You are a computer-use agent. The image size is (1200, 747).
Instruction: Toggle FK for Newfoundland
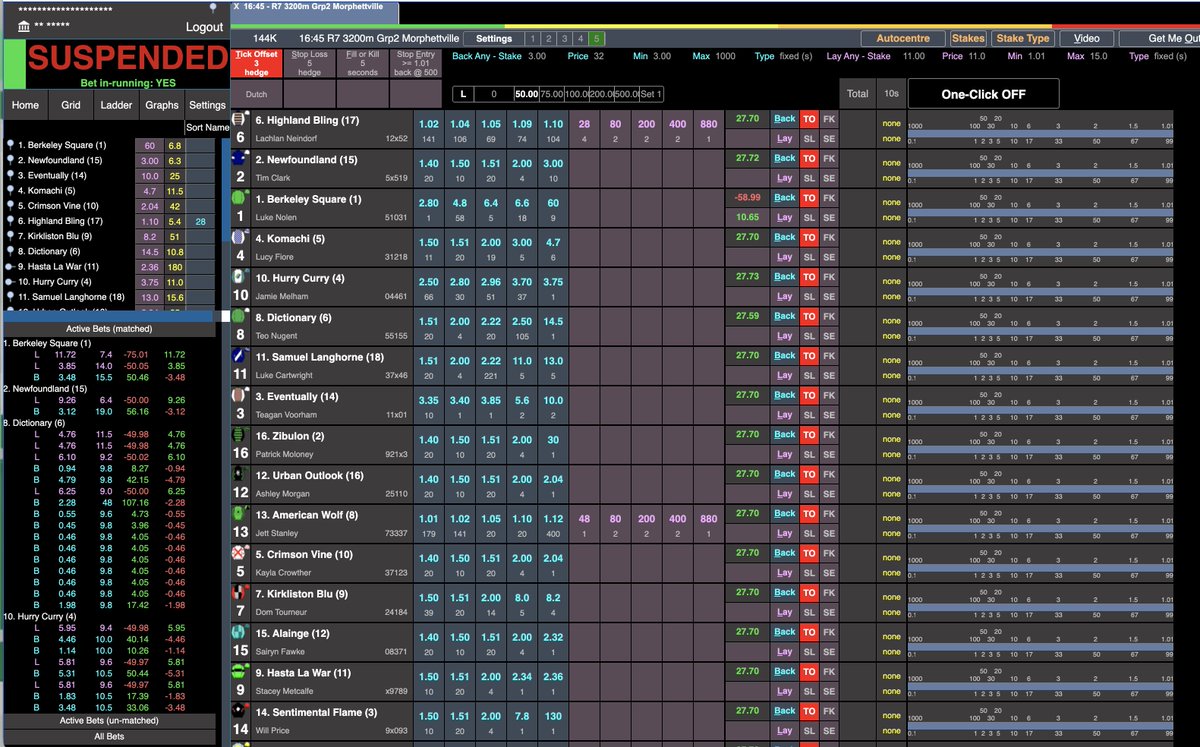coord(829,158)
